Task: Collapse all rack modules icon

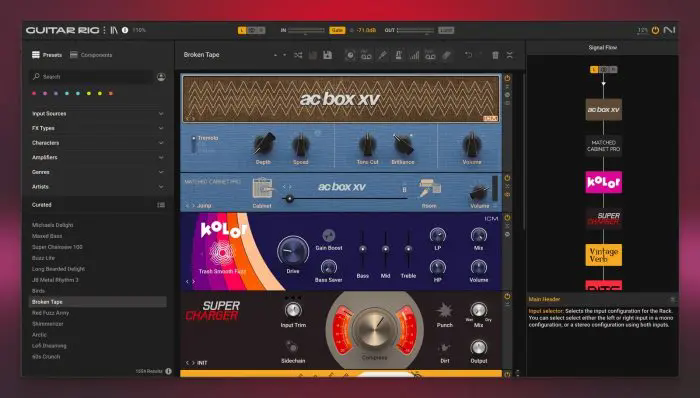Action: (509, 55)
